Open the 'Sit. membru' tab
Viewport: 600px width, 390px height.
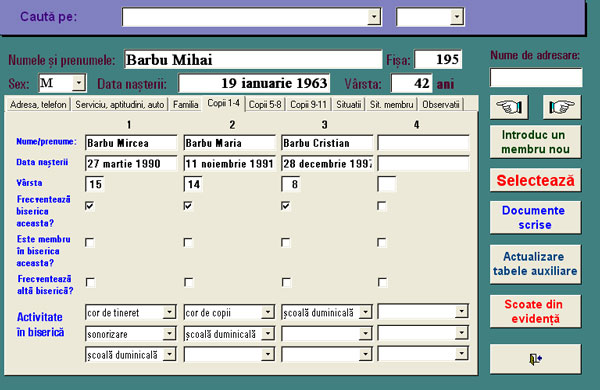[391, 104]
